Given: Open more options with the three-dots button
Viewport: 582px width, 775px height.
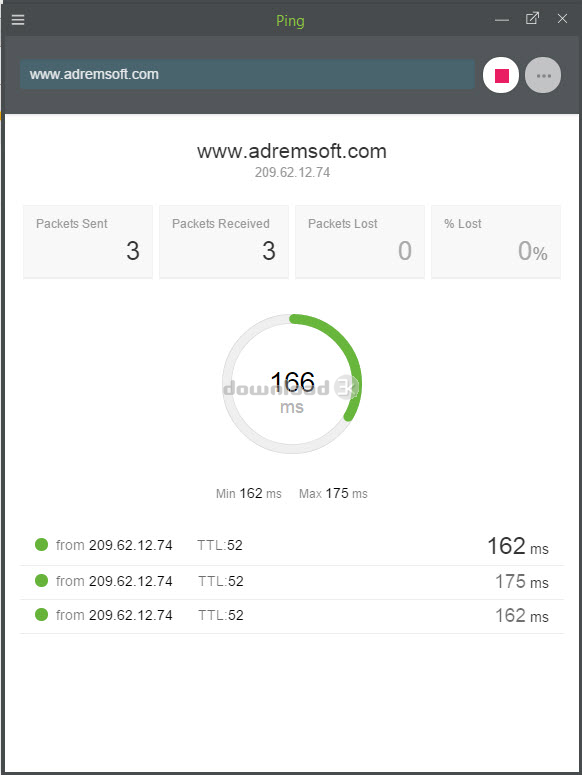Looking at the screenshot, I should [x=543, y=75].
